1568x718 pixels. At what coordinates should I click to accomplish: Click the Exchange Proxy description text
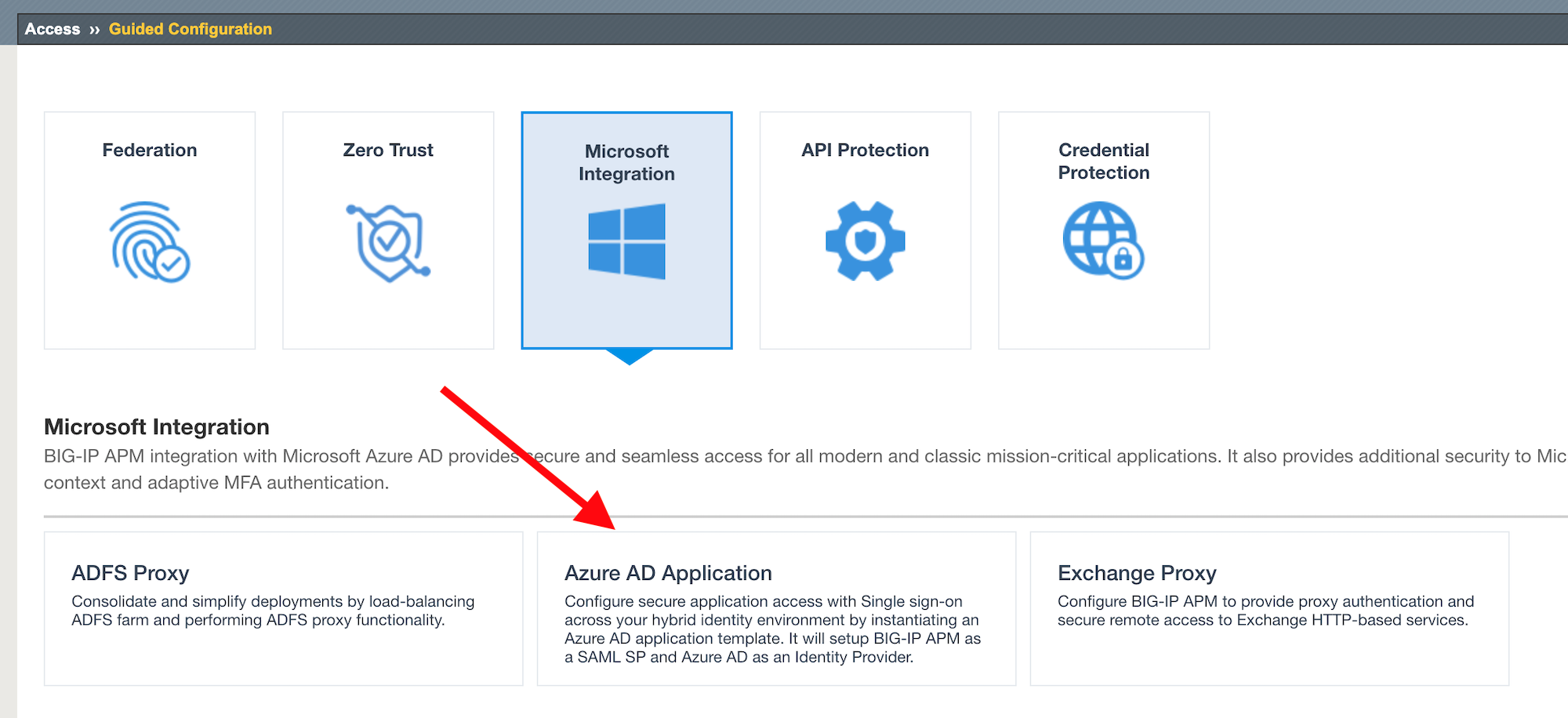1266,611
